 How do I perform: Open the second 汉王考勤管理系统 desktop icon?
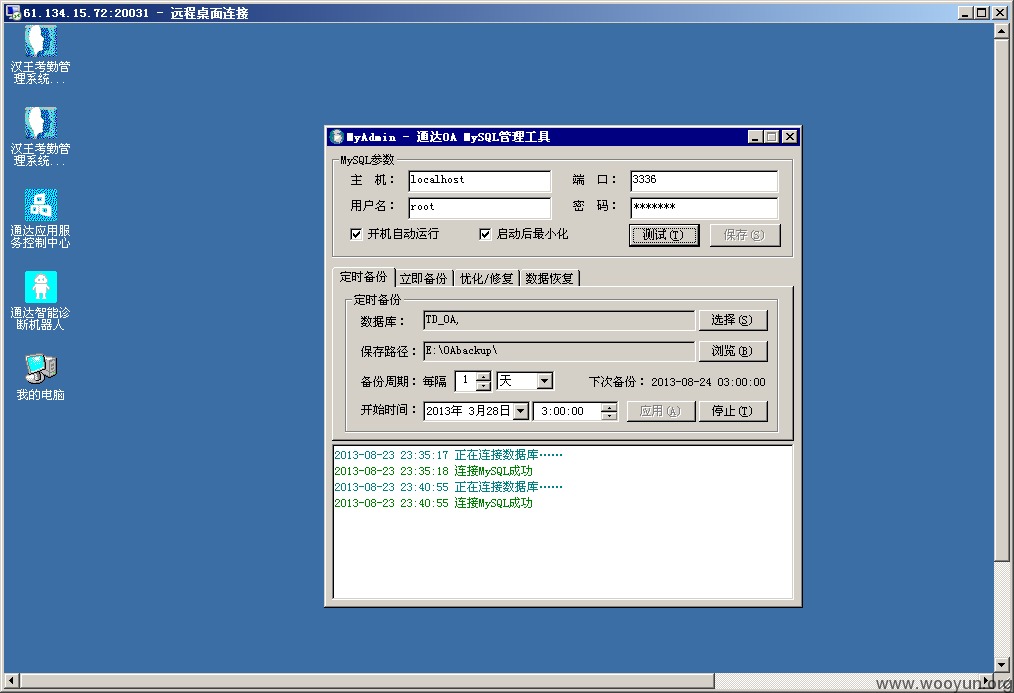40,137
